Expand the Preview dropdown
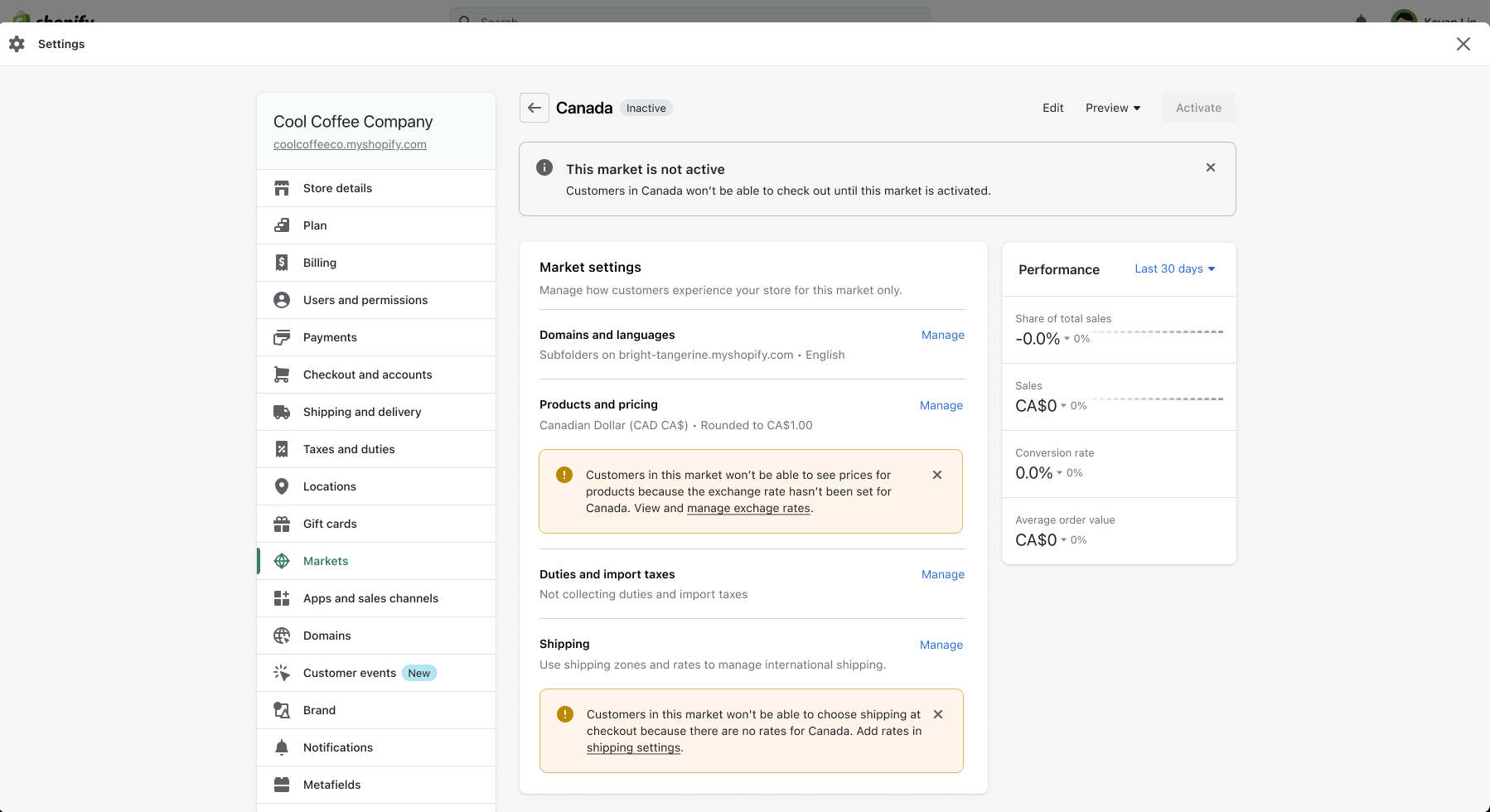1490x812 pixels. pos(1113,108)
